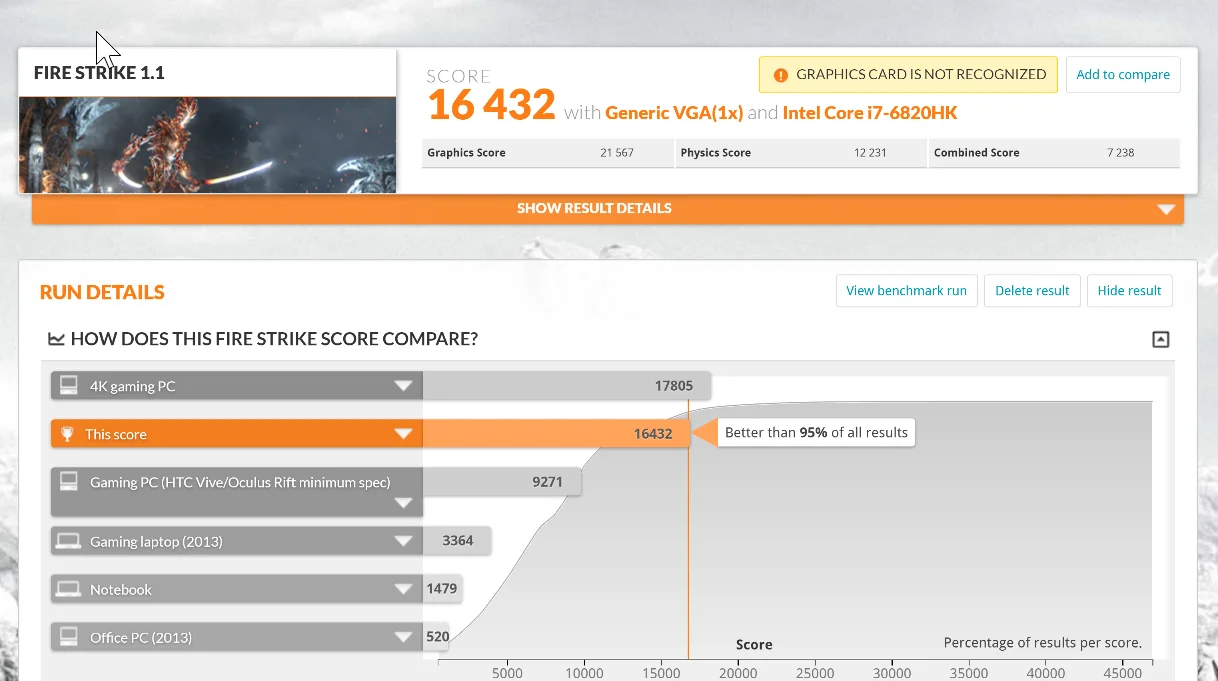
Task: Click the Graphics Score value 21 567
Action: 617,153
